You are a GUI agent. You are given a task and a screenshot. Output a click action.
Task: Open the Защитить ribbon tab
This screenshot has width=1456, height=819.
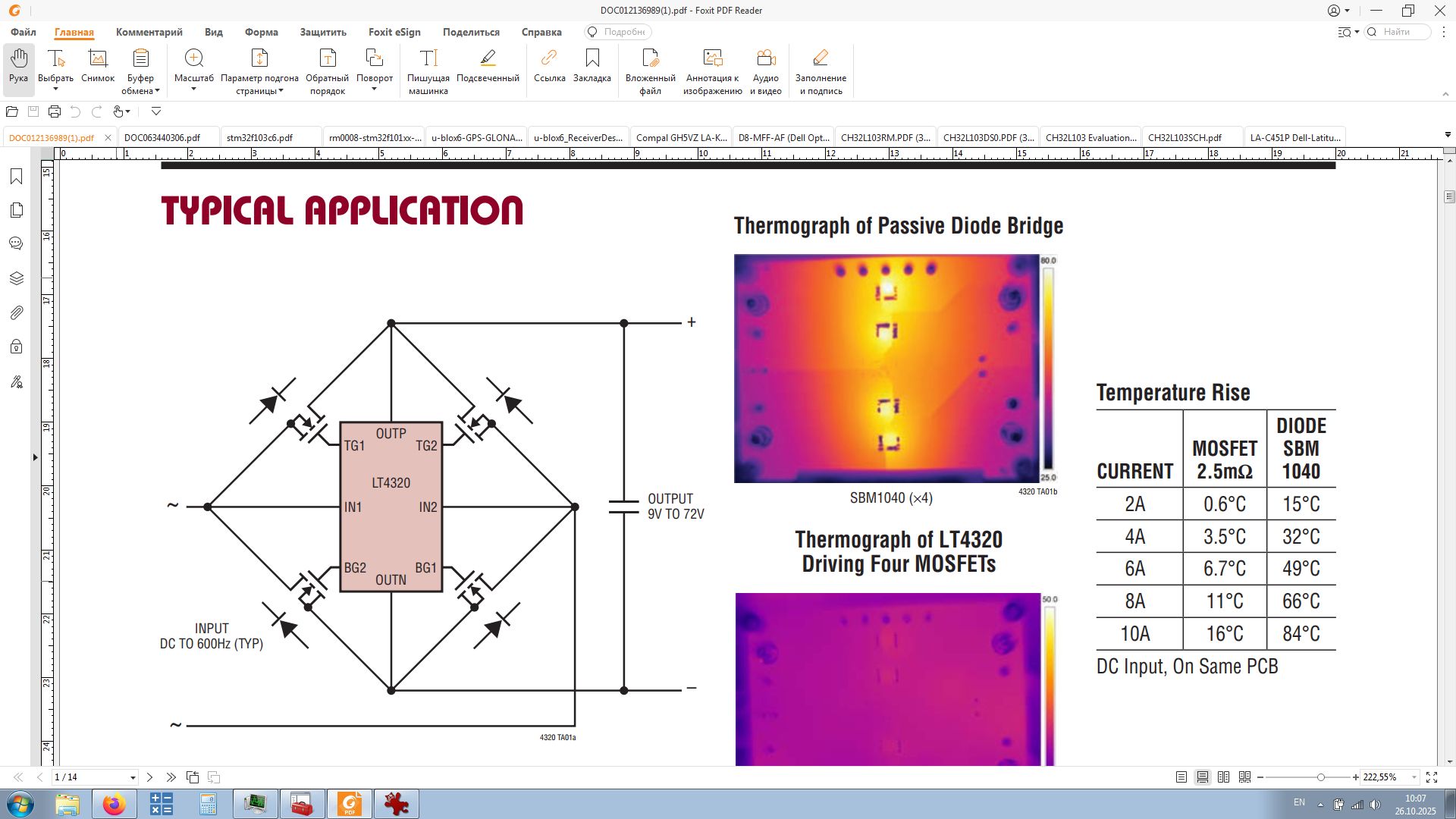(323, 32)
